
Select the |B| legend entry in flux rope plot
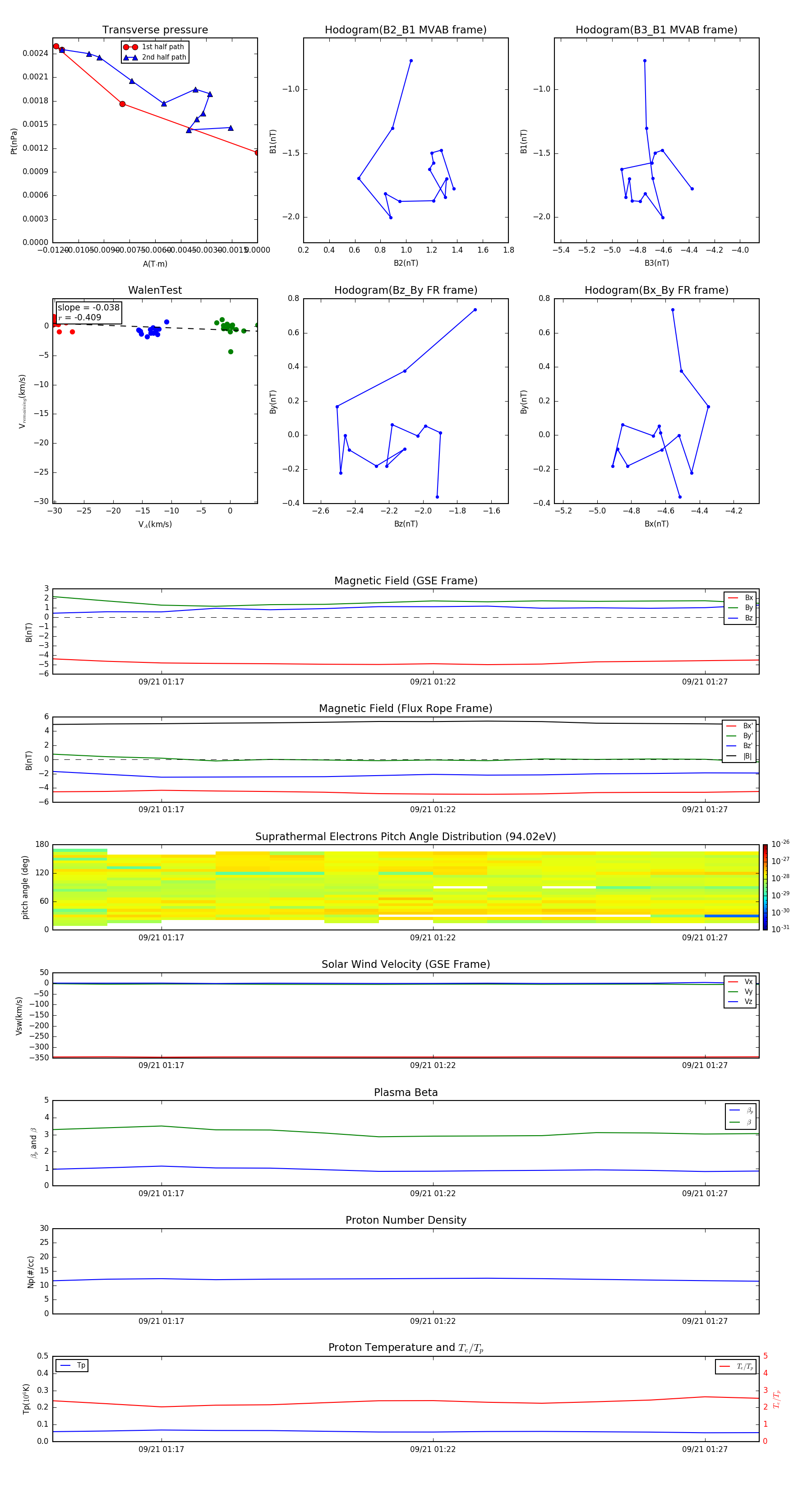click(740, 756)
